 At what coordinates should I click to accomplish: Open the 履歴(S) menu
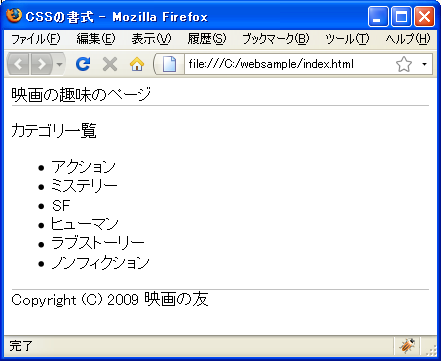pyautogui.click(x=207, y=39)
